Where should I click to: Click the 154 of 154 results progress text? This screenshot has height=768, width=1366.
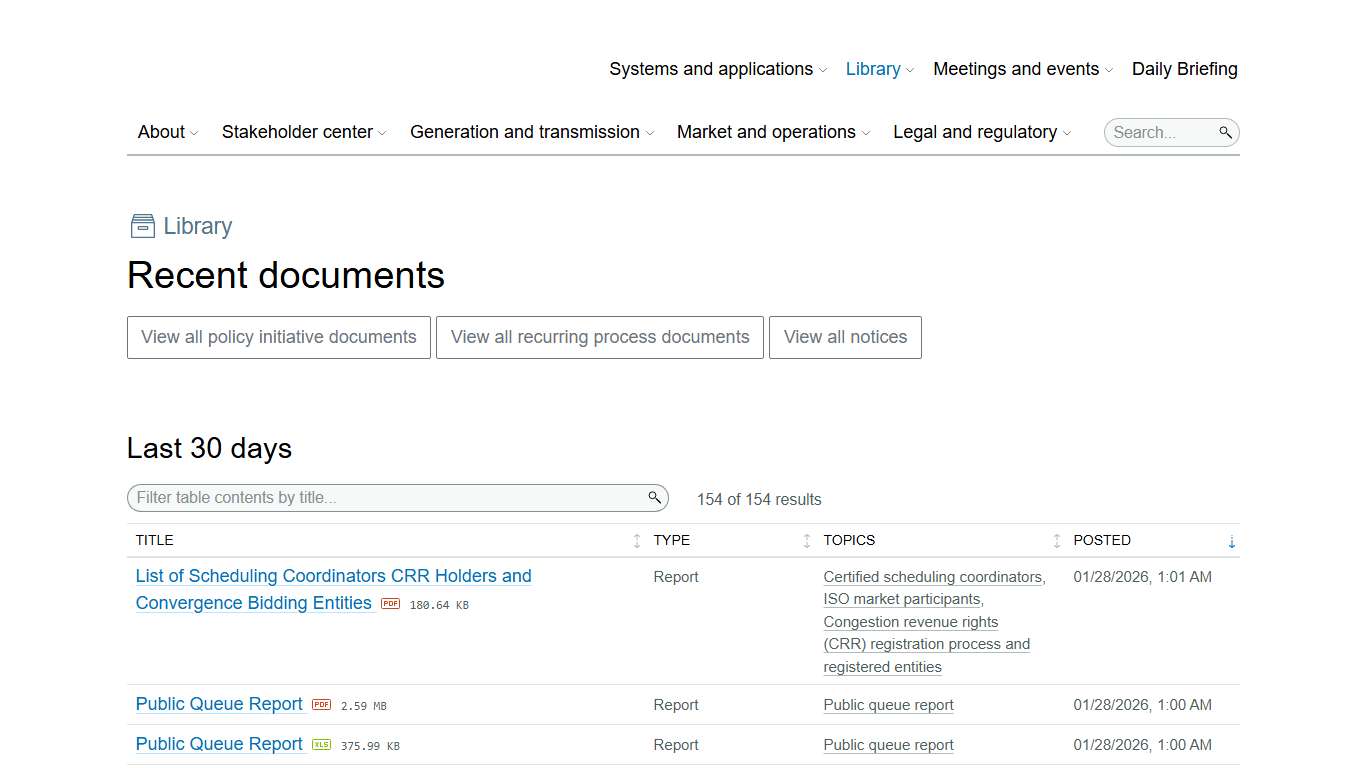(758, 499)
